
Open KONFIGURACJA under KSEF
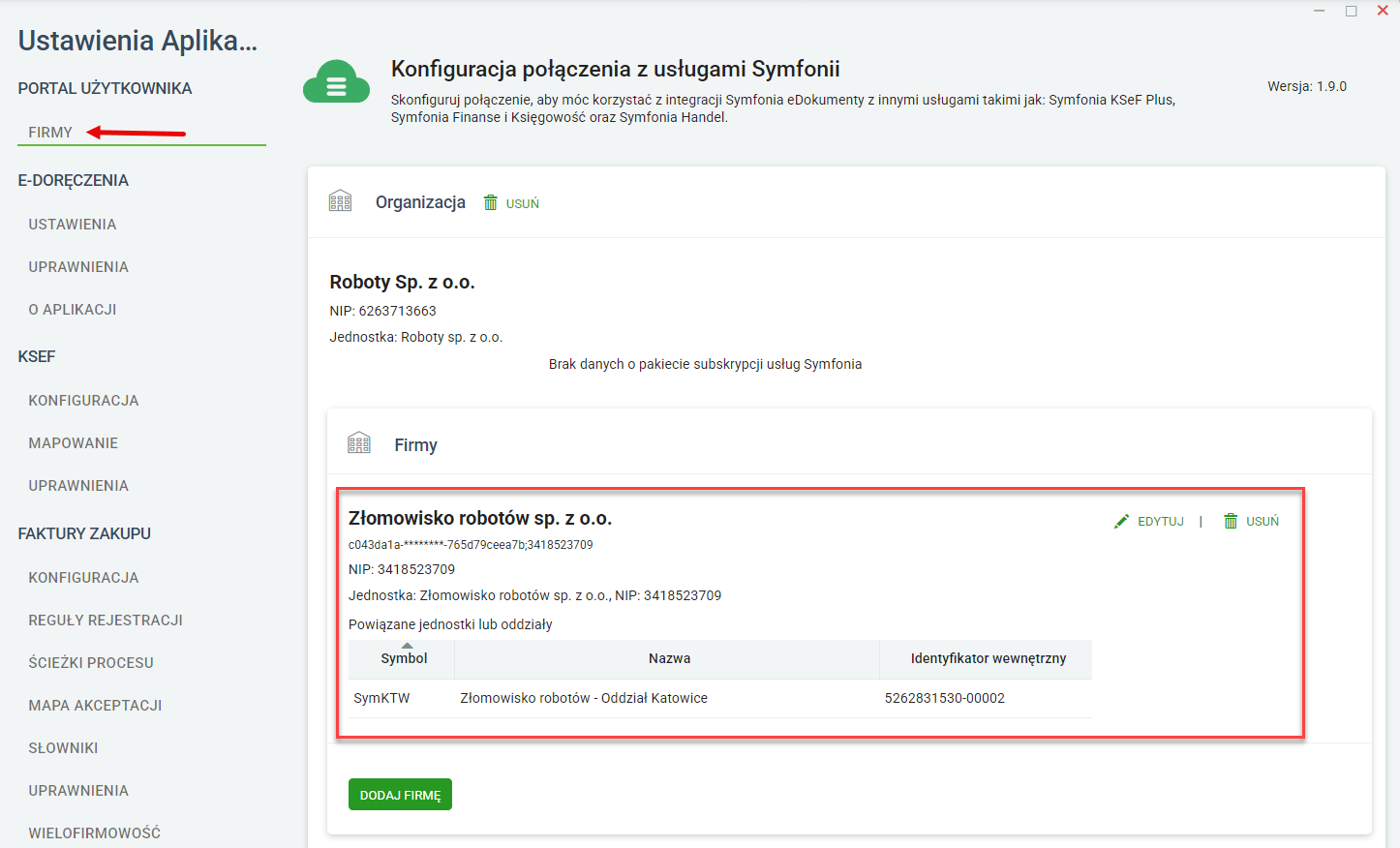(x=83, y=401)
